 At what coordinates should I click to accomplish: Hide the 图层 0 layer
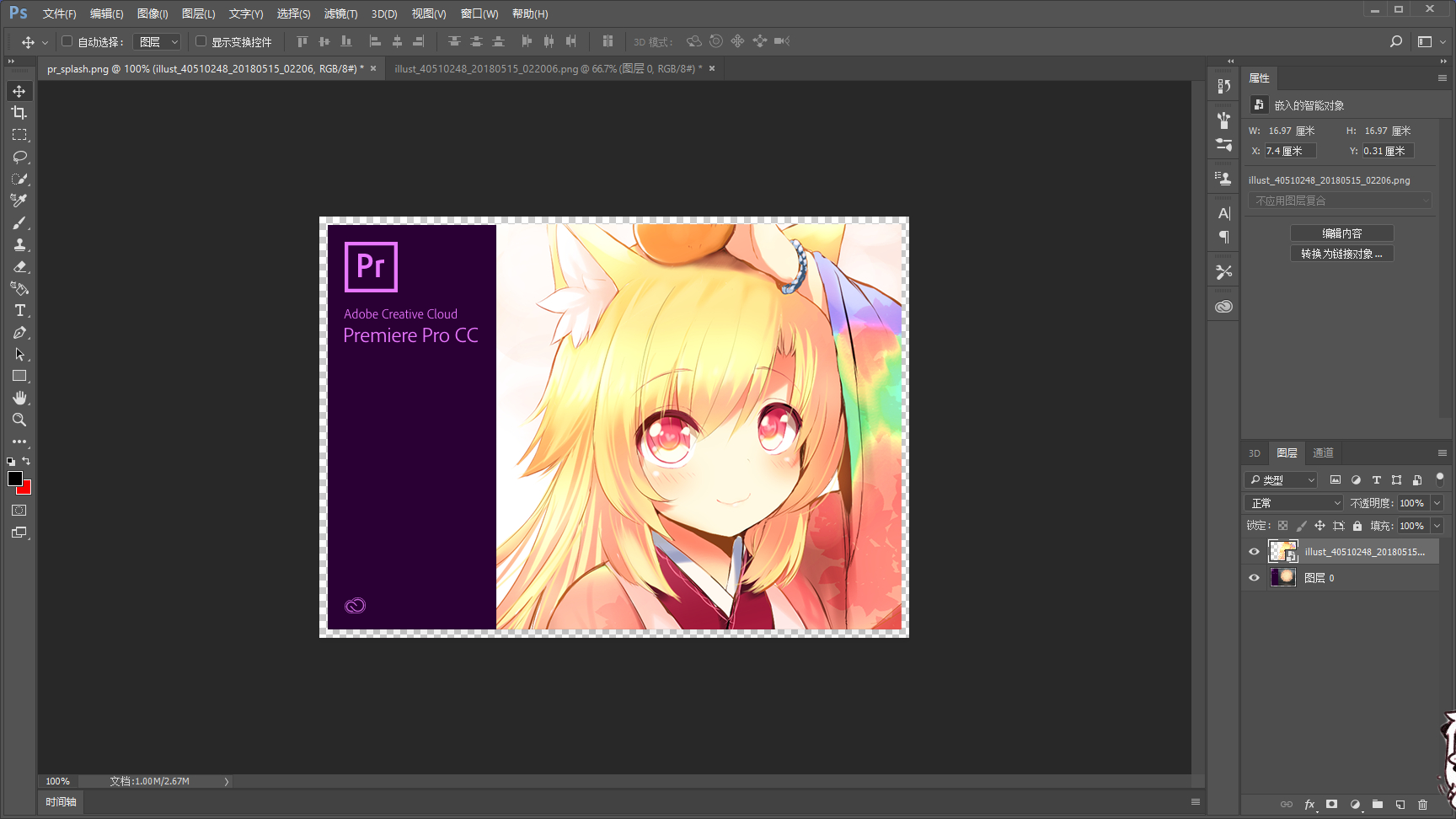1254,578
